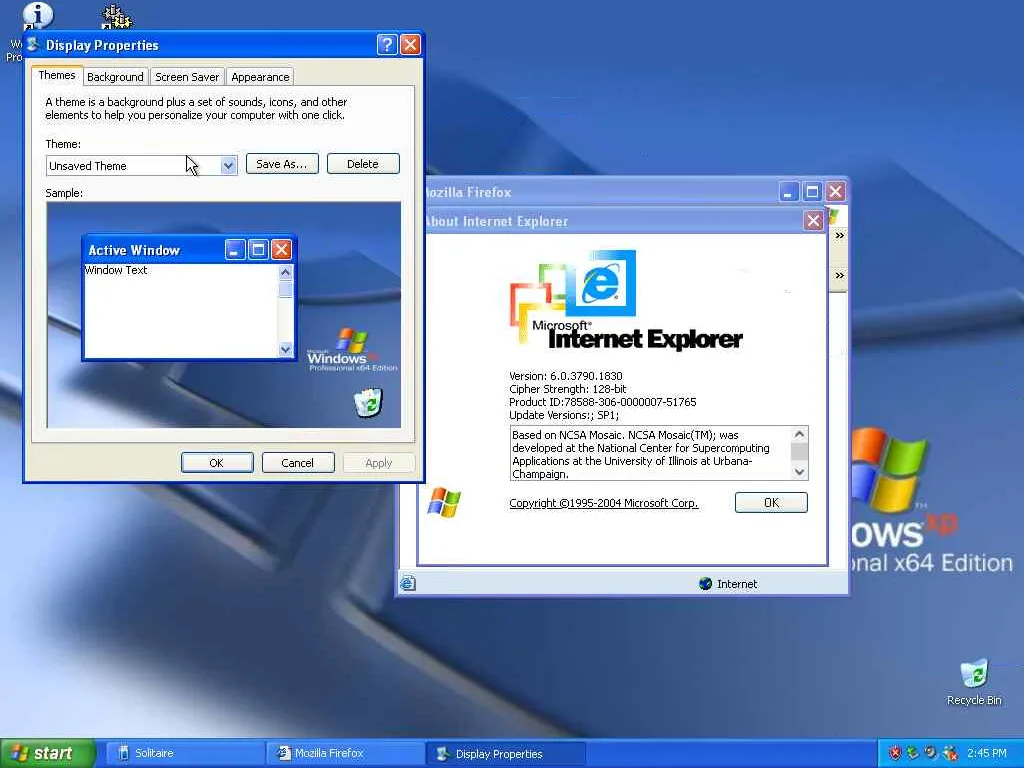
Task: Click the info desktop icon at top left
Action: point(38,16)
